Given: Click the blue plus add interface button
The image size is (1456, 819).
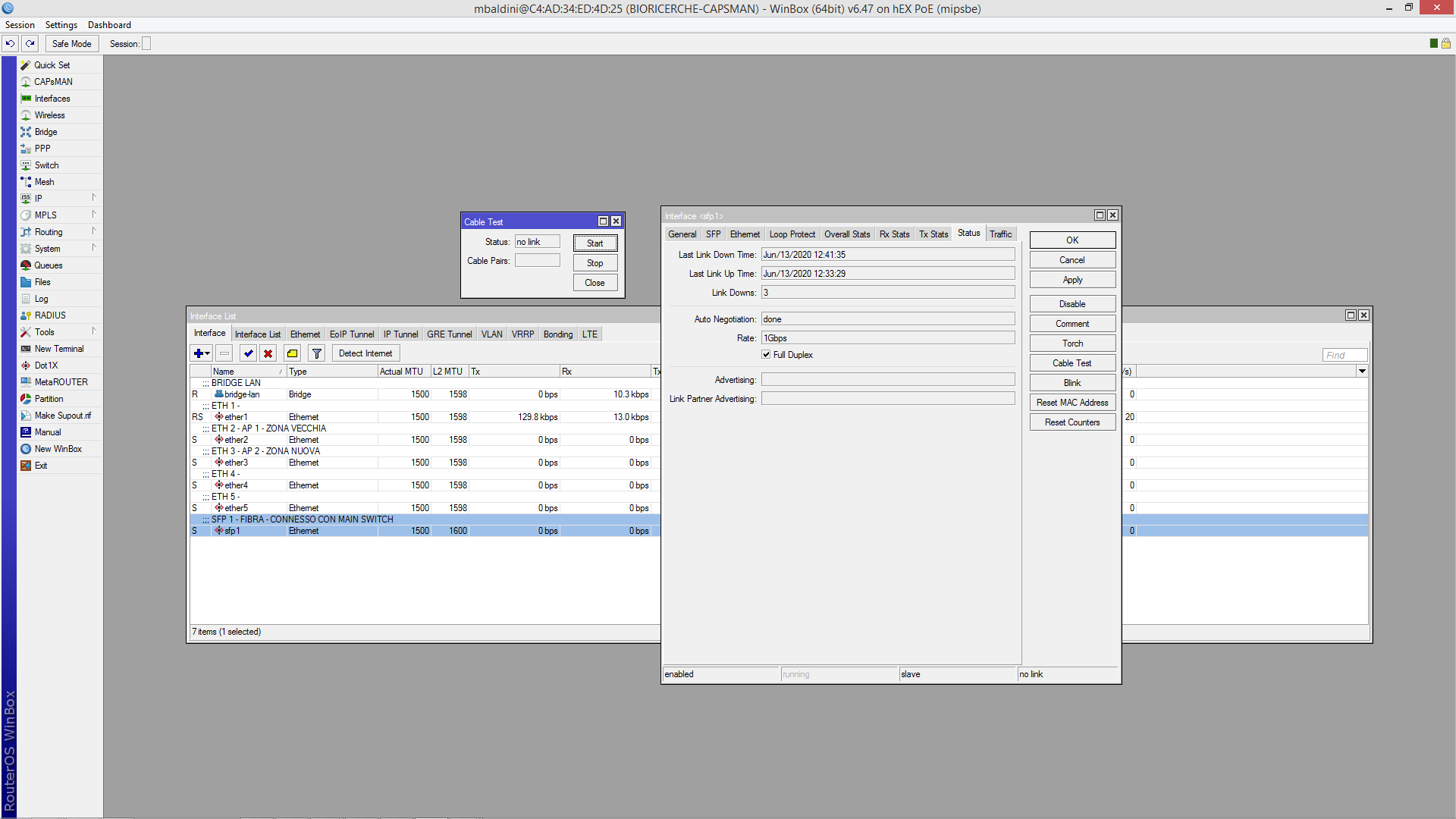Looking at the screenshot, I should pyautogui.click(x=198, y=353).
